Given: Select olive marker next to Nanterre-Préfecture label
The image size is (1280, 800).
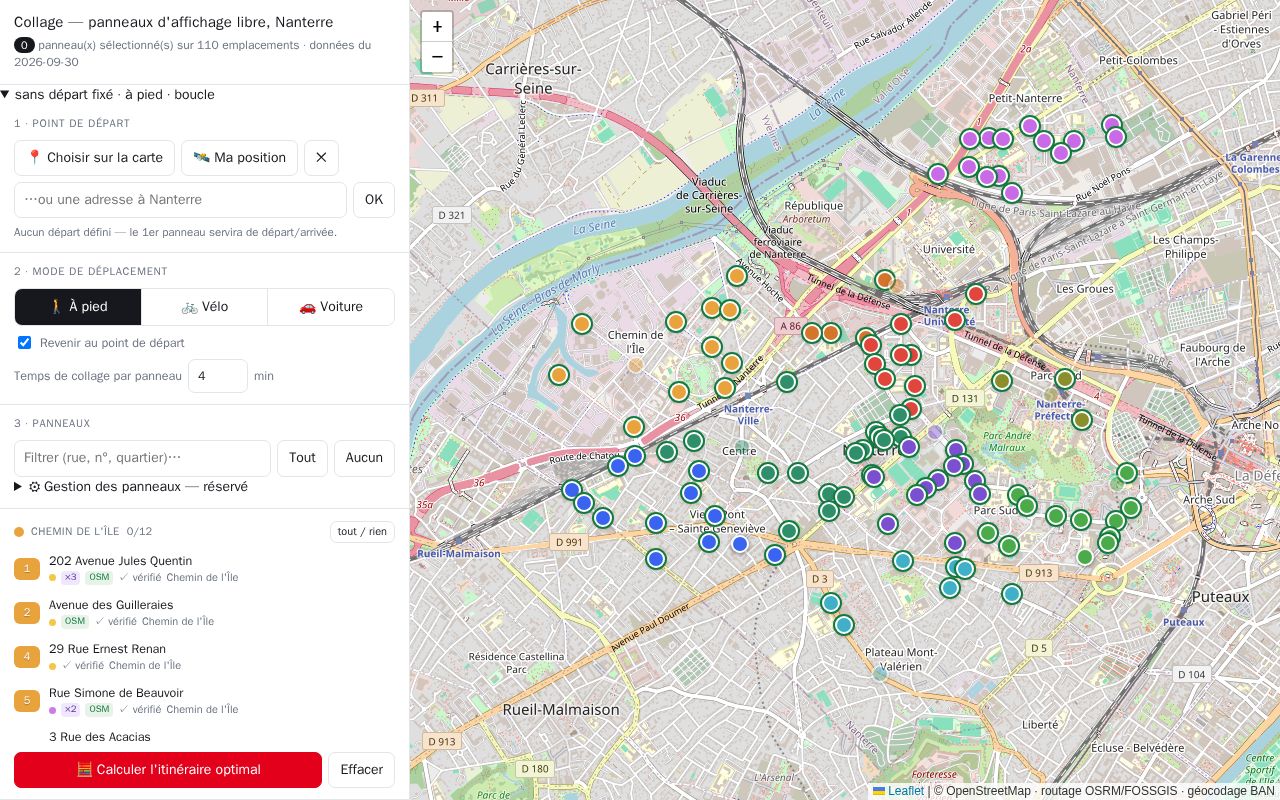Looking at the screenshot, I should (1081, 420).
